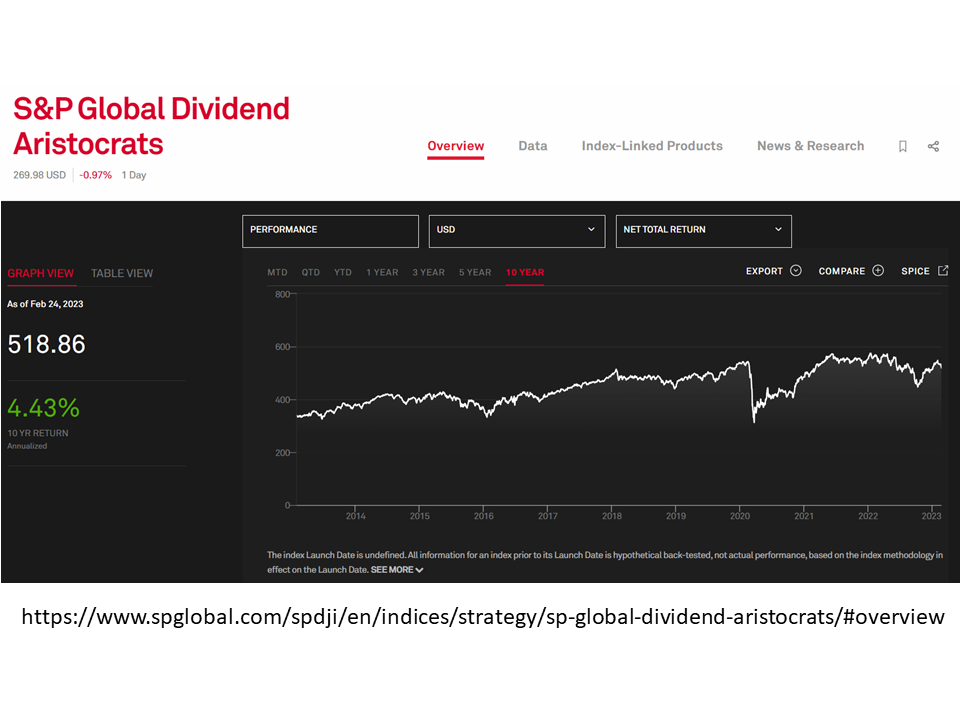The height and width of the screenshot is (720, 960).
Task: Open the Export options icon
Action: (796, 271)
